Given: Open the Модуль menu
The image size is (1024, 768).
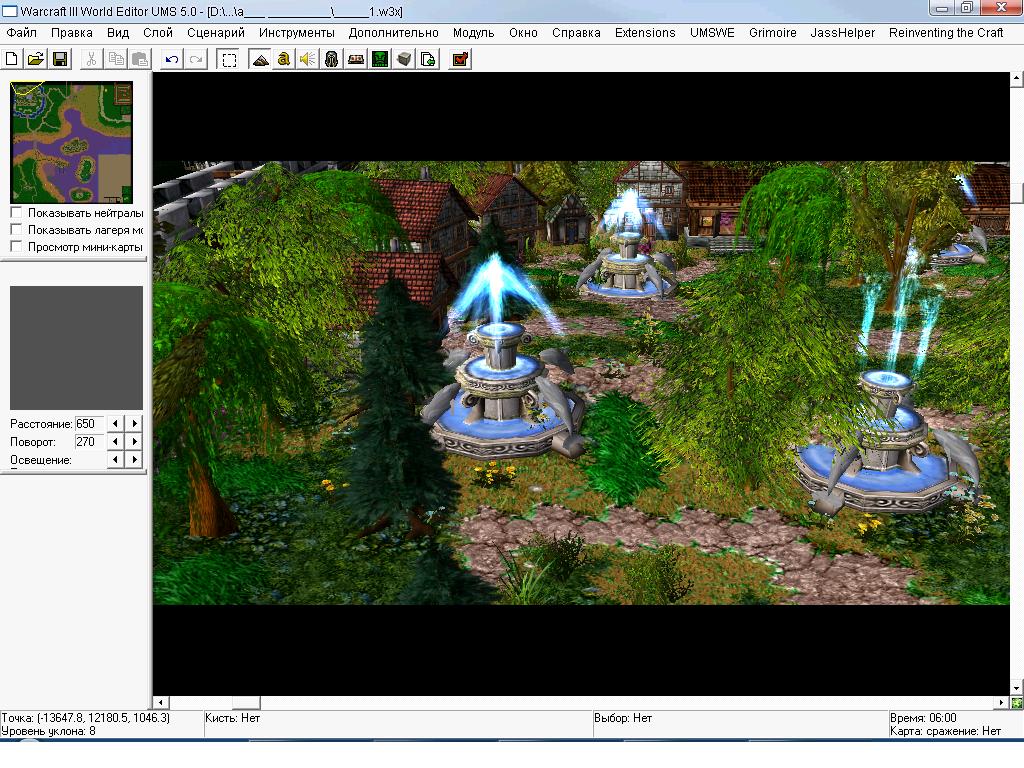Looking at the screenshot, I should pos(473,33).
